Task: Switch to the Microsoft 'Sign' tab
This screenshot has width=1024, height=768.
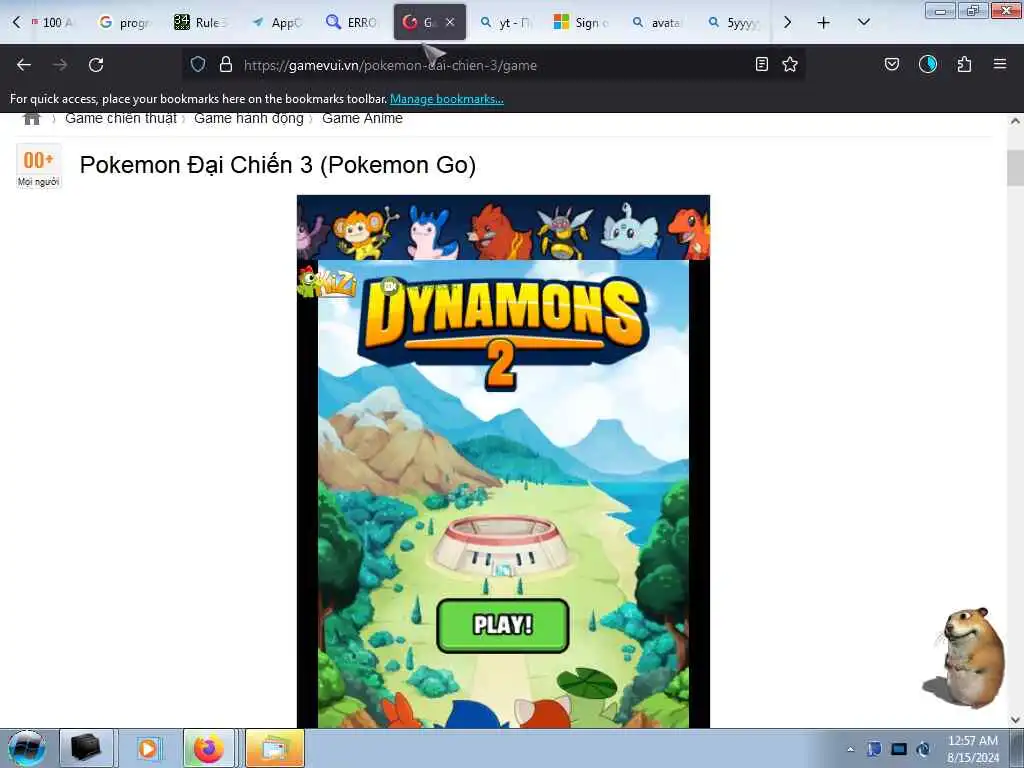Action: click(x=581, y=23)
